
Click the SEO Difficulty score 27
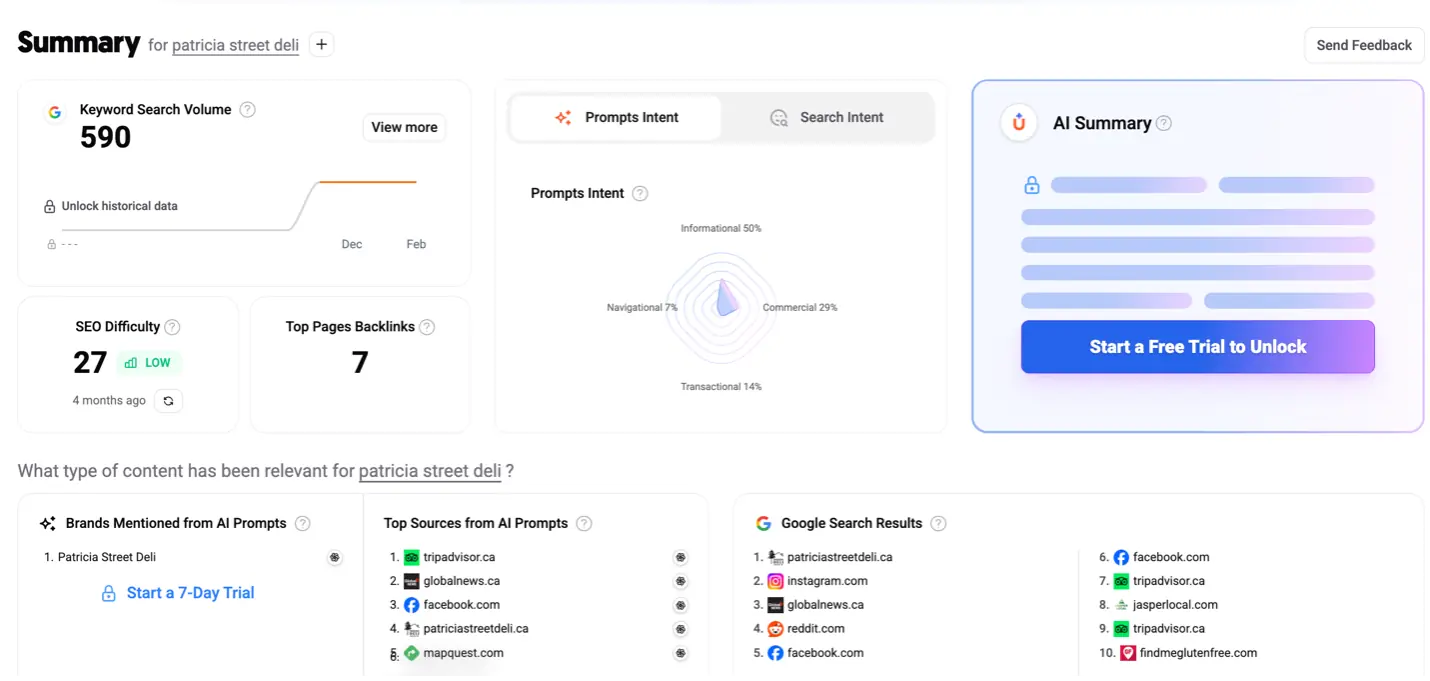pos(90,362)
